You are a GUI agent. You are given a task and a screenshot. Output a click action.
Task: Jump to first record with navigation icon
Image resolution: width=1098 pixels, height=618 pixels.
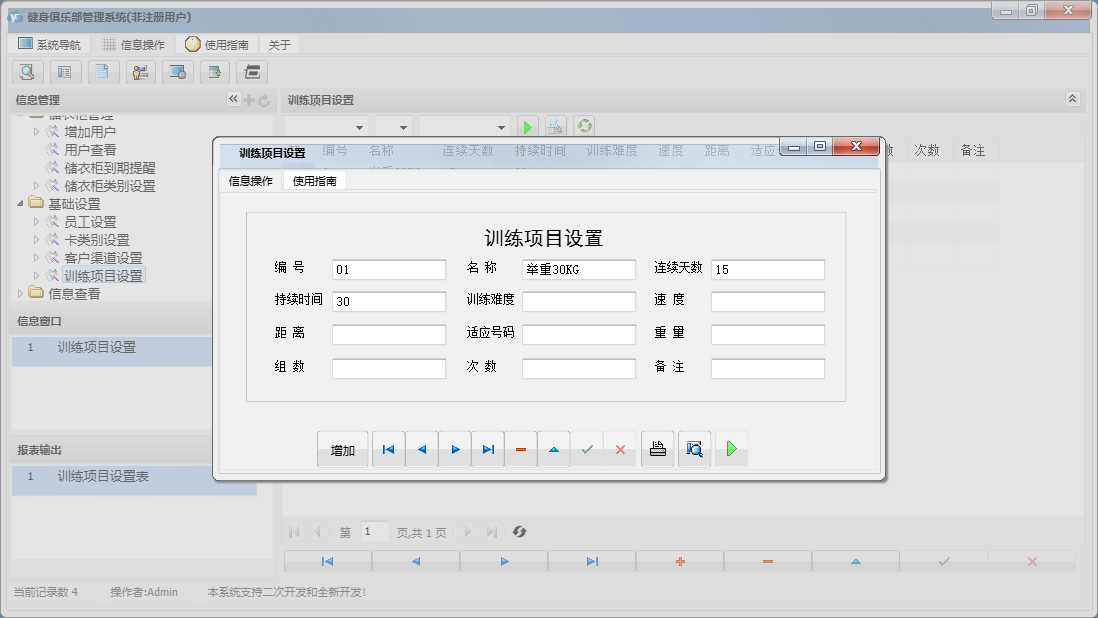(x=388, y=449)
